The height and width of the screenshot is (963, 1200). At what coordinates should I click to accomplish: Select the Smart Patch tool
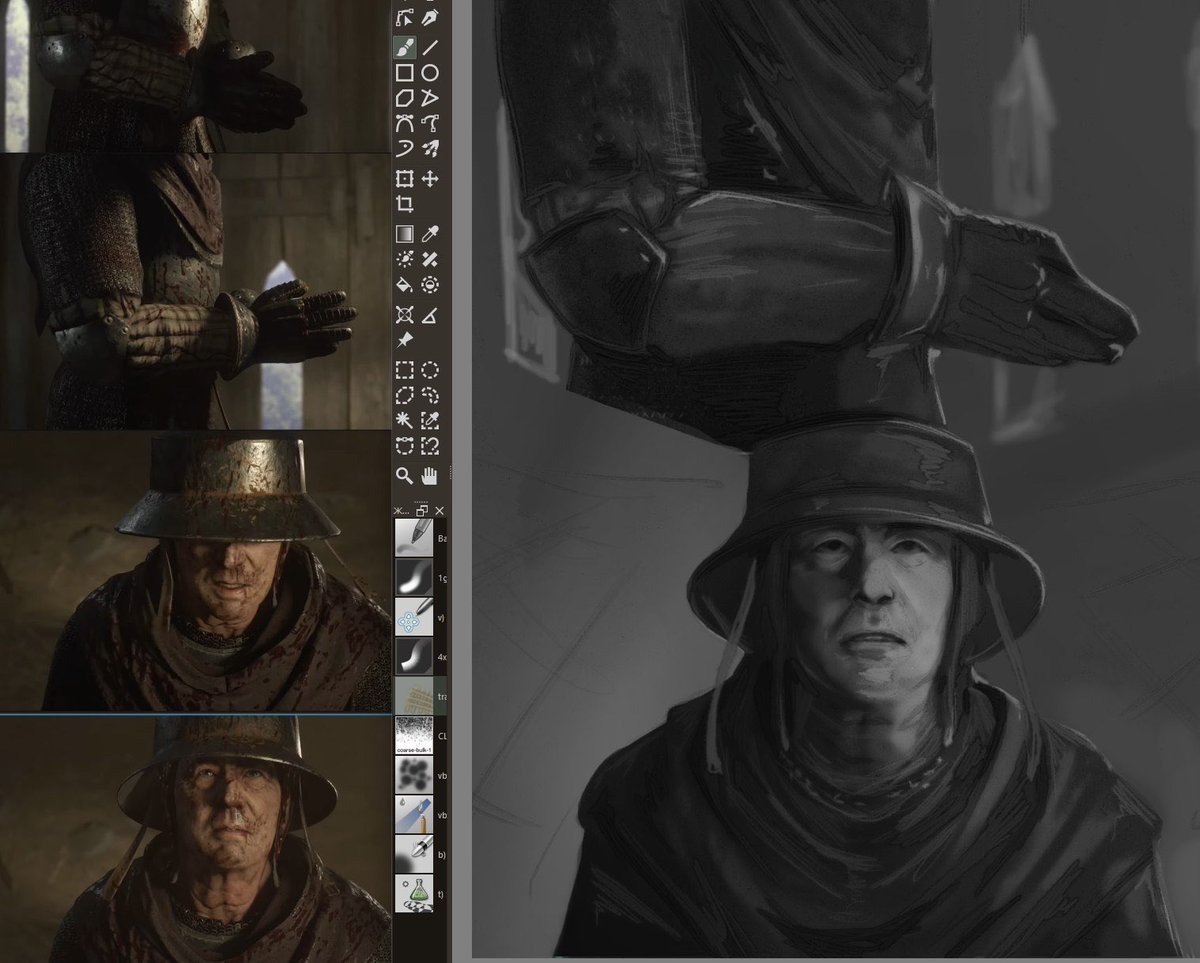[430, 259]
